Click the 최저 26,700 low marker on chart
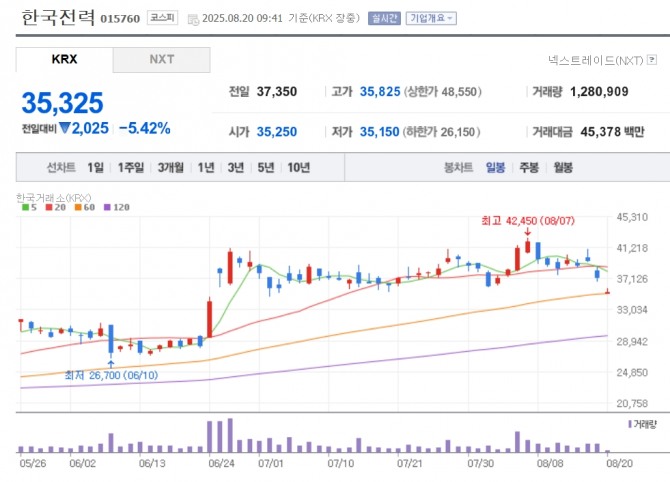 coord(111,375)
